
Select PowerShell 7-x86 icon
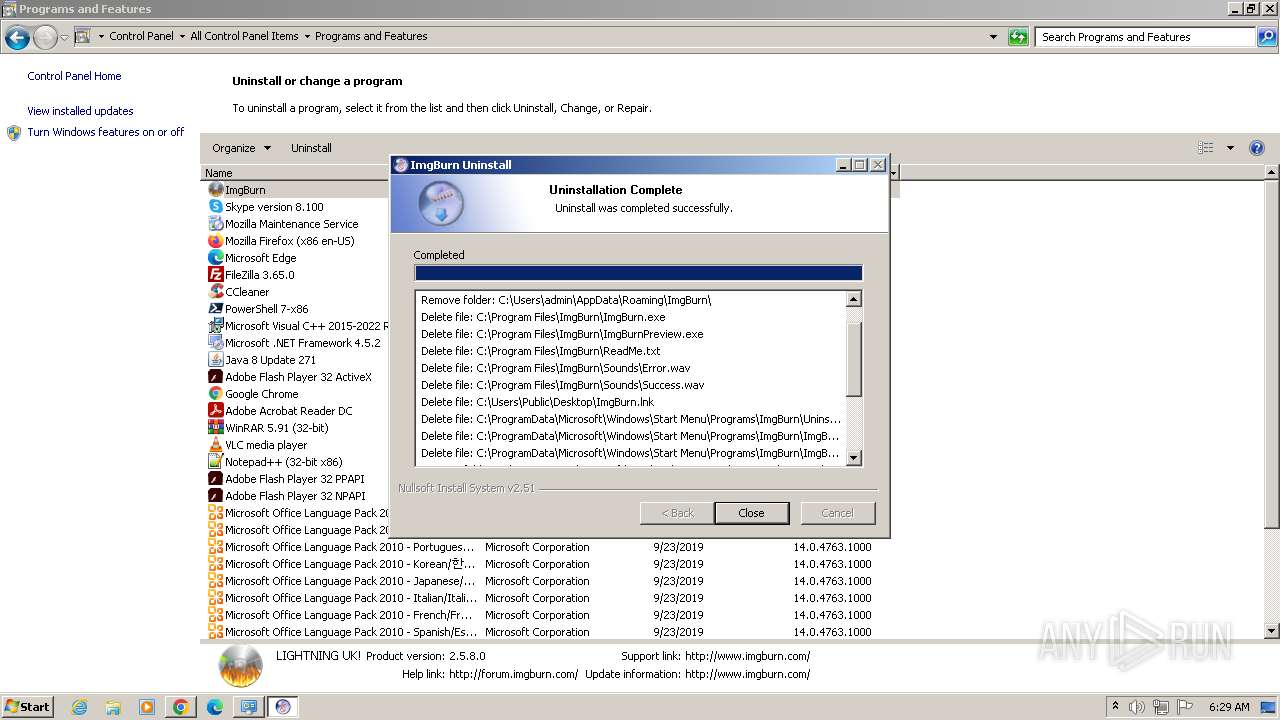tap(215, 309)
